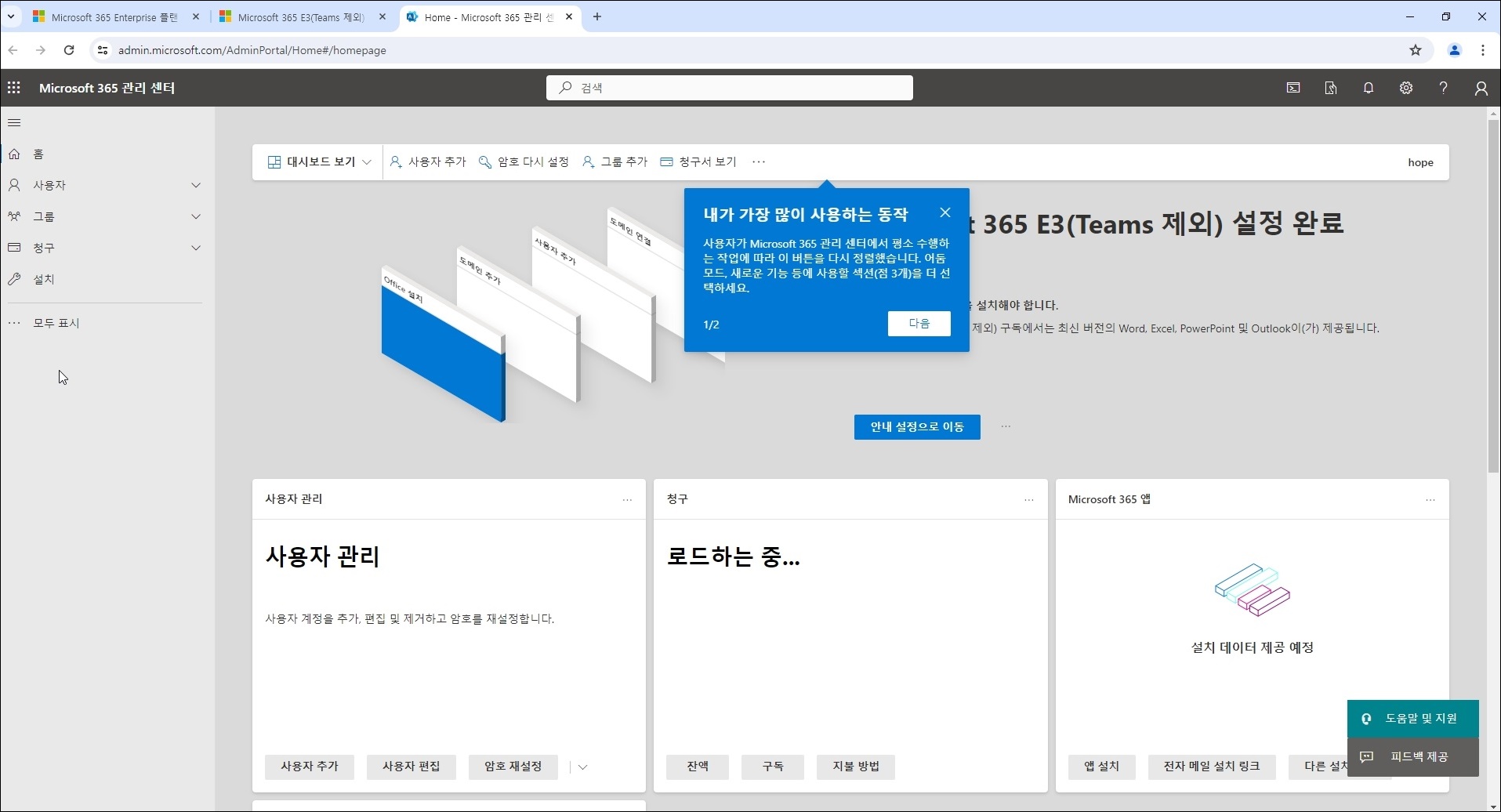Image resolution: width=1501 pixels, height=812 pixels.
Task: Reload the page in browser
Action: (x=69, y=50)
